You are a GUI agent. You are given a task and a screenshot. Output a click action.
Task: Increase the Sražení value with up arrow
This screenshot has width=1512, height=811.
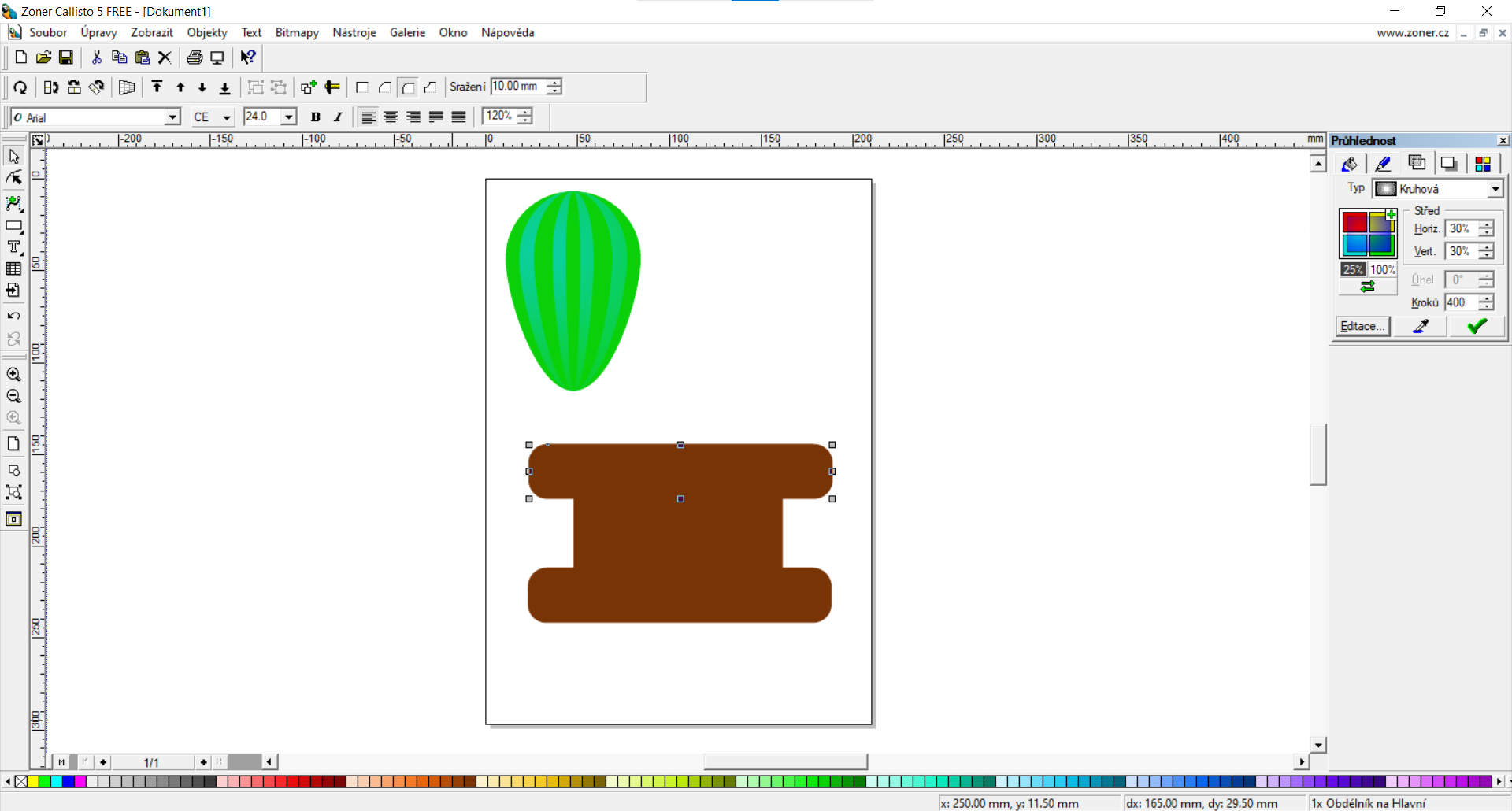coord(555,83)
